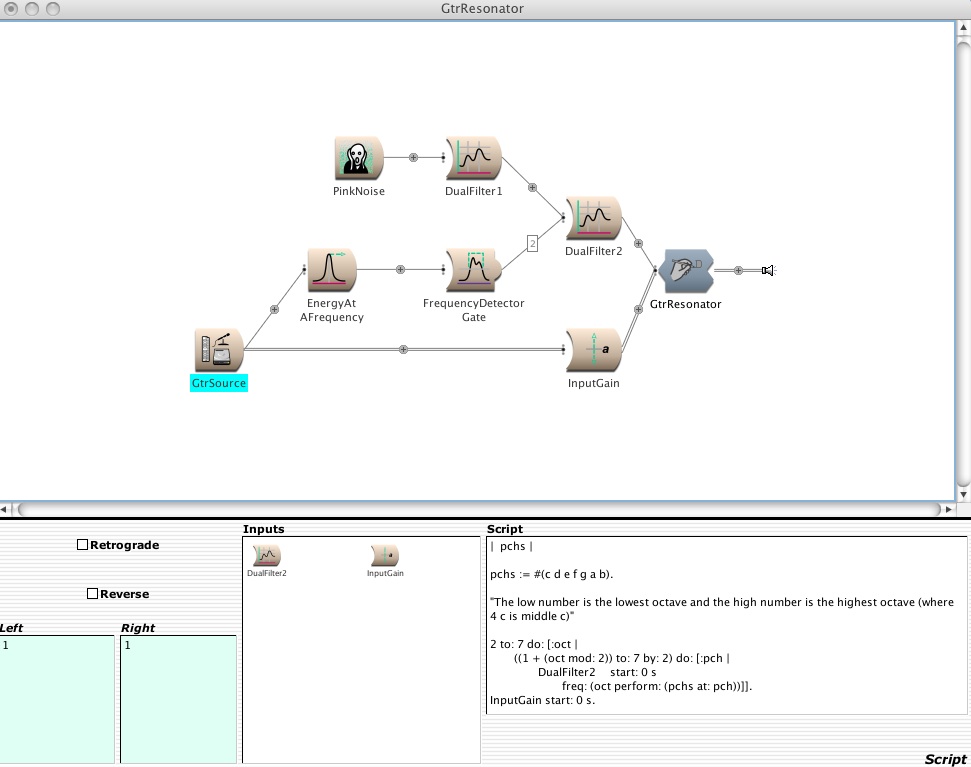Select the PinkNoise sound icon
This screenshot has width=971, height=767.
(358, 159)
